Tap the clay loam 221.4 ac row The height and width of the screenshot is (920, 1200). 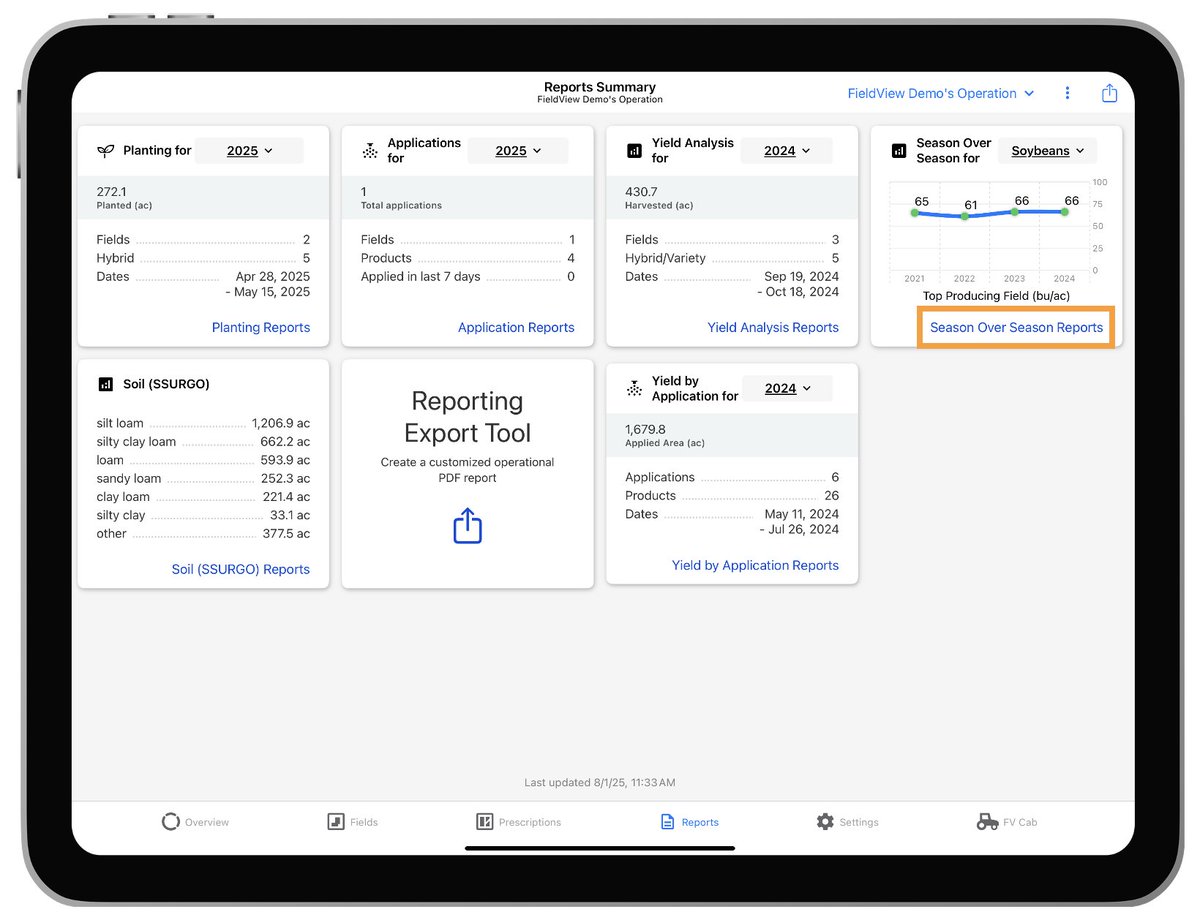pos(203,497)
